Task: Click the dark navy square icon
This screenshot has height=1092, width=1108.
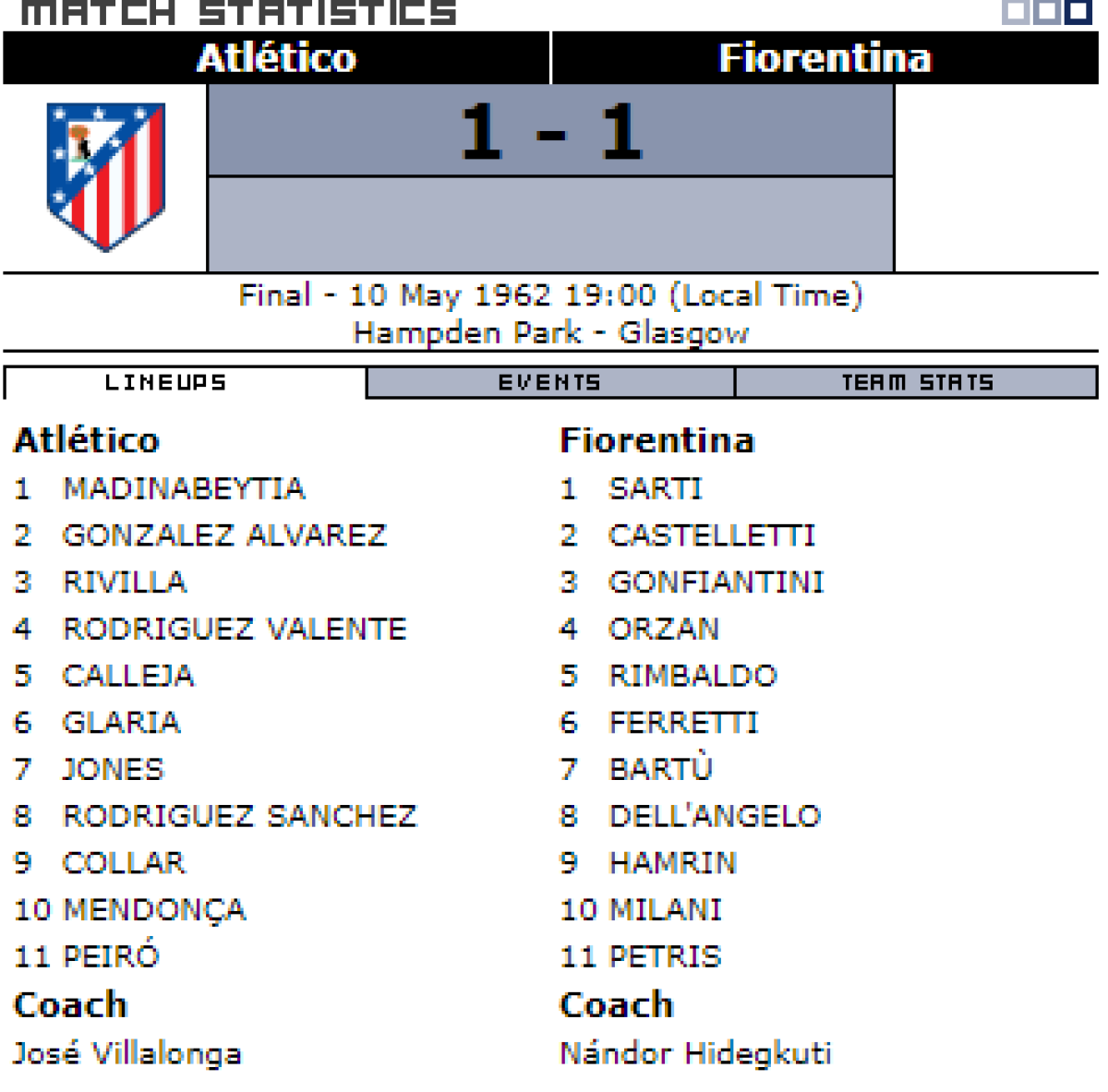Action: click(x=1078, y=12)
